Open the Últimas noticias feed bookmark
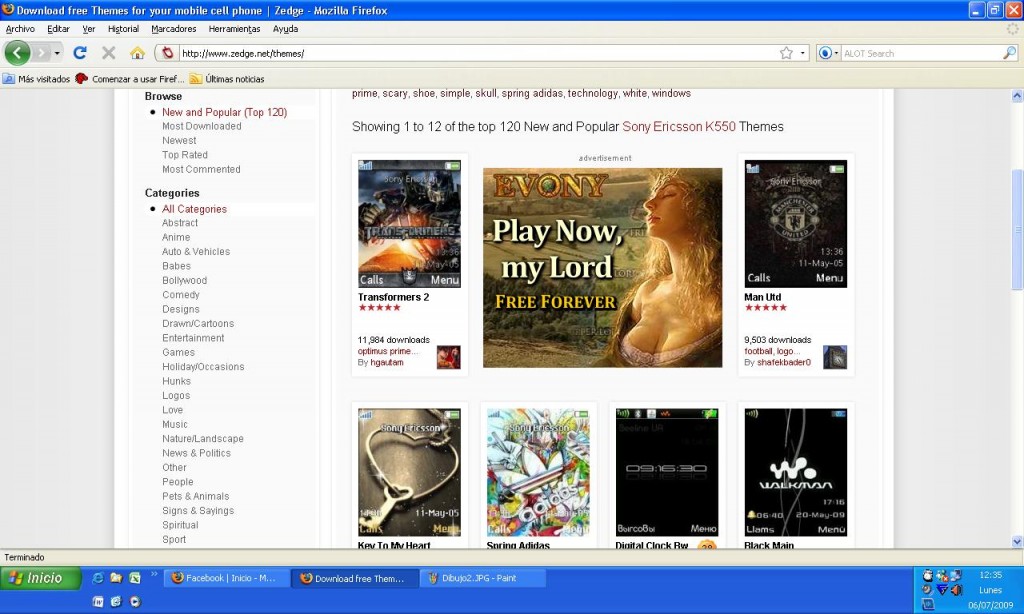1024x614 pixels. pyautogui.click(x=227, y=79)
